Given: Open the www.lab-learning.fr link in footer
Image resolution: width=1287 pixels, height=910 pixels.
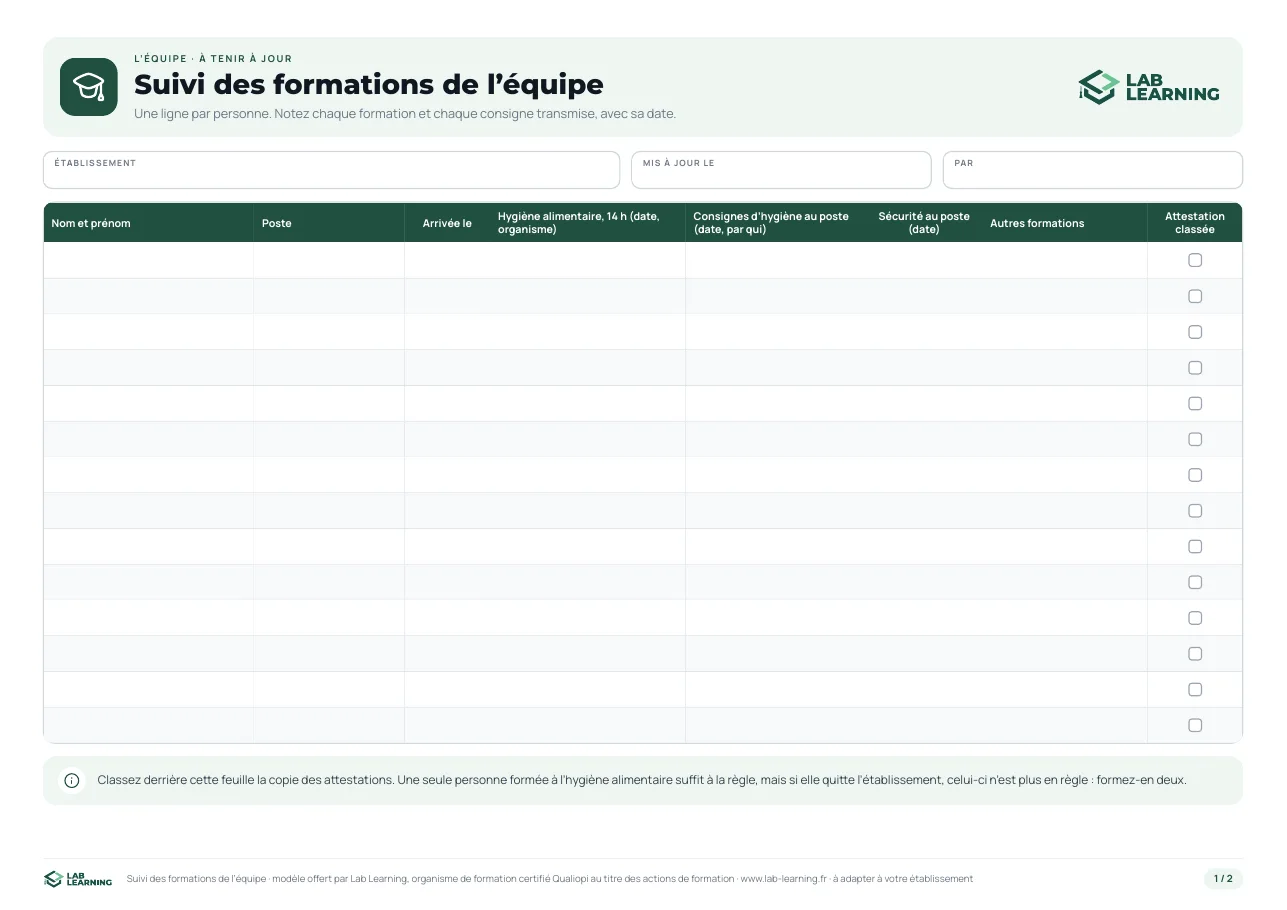Looking at the screenshot, I should point(784,879).
